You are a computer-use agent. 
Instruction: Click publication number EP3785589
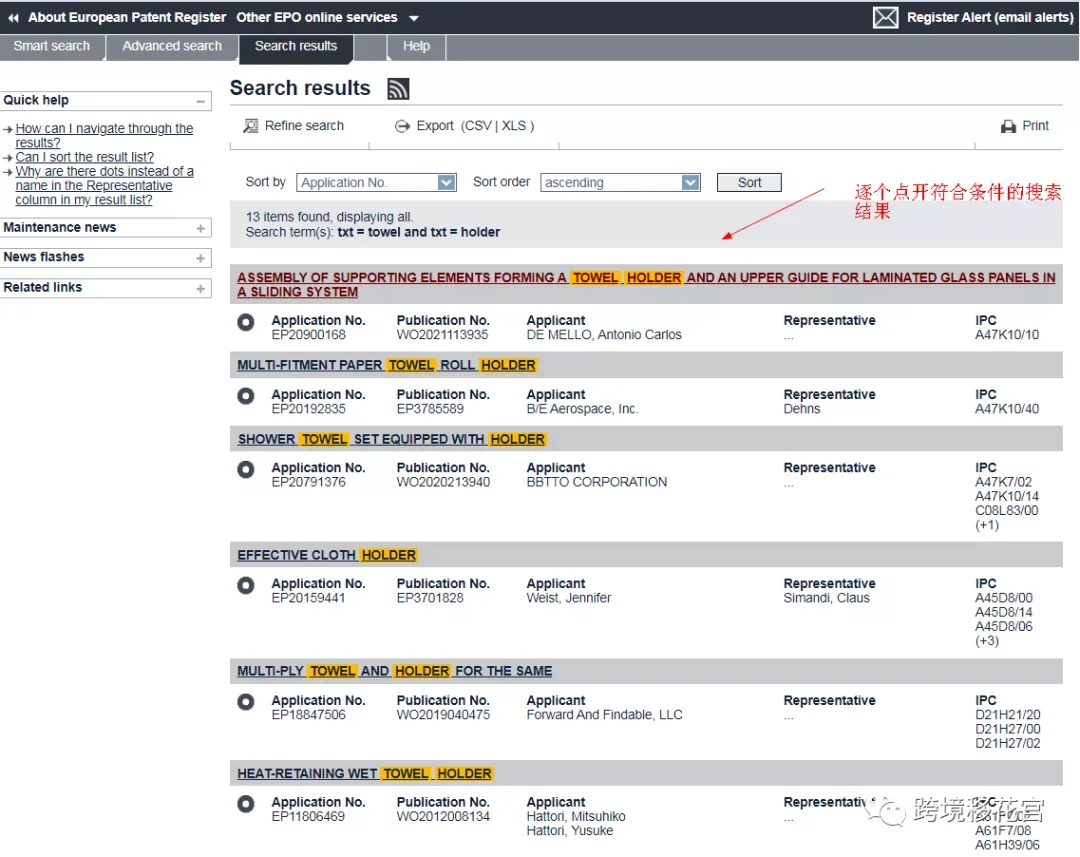430,409
